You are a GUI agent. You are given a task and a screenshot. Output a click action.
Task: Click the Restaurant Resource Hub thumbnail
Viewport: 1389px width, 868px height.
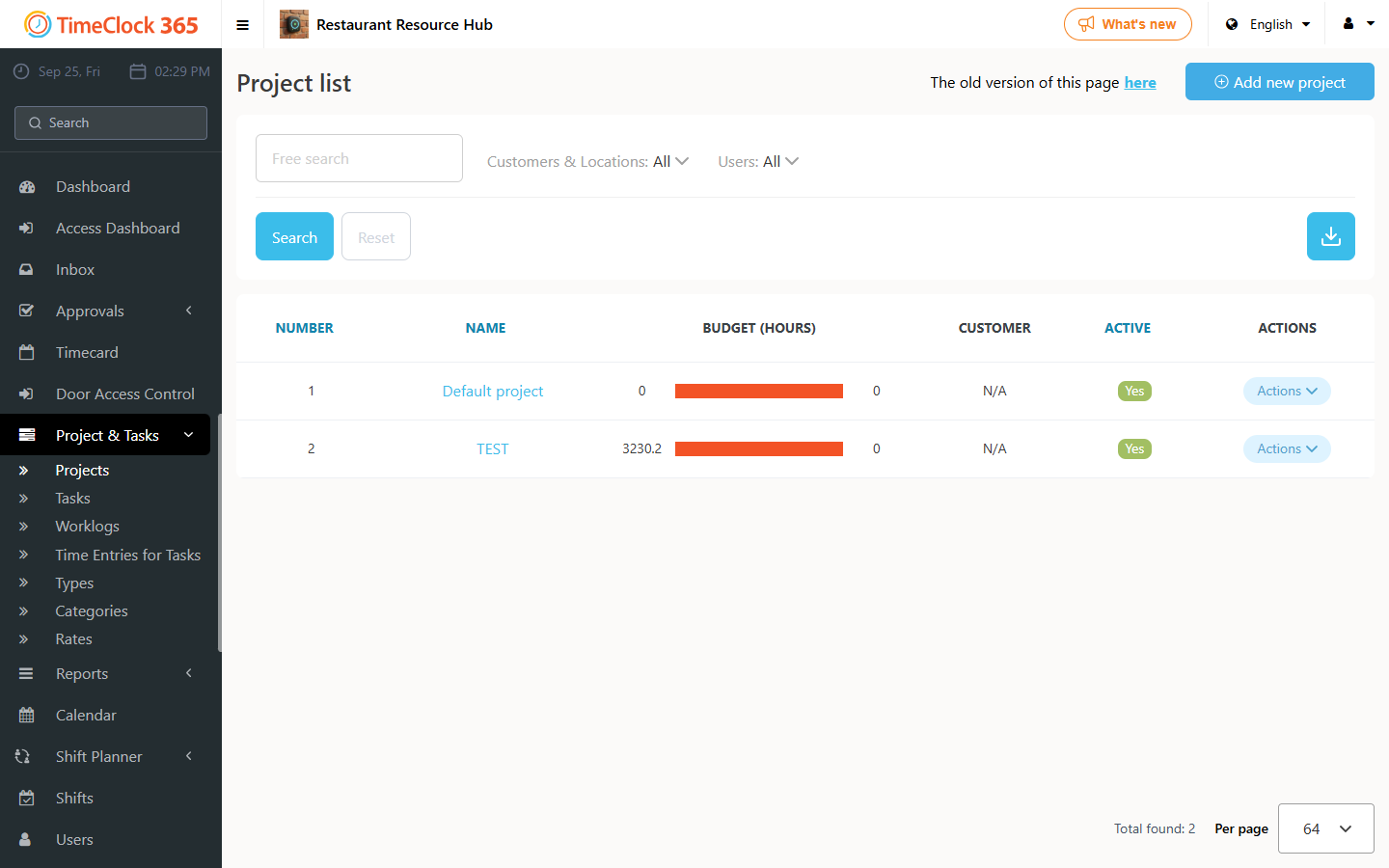point(294,24)
